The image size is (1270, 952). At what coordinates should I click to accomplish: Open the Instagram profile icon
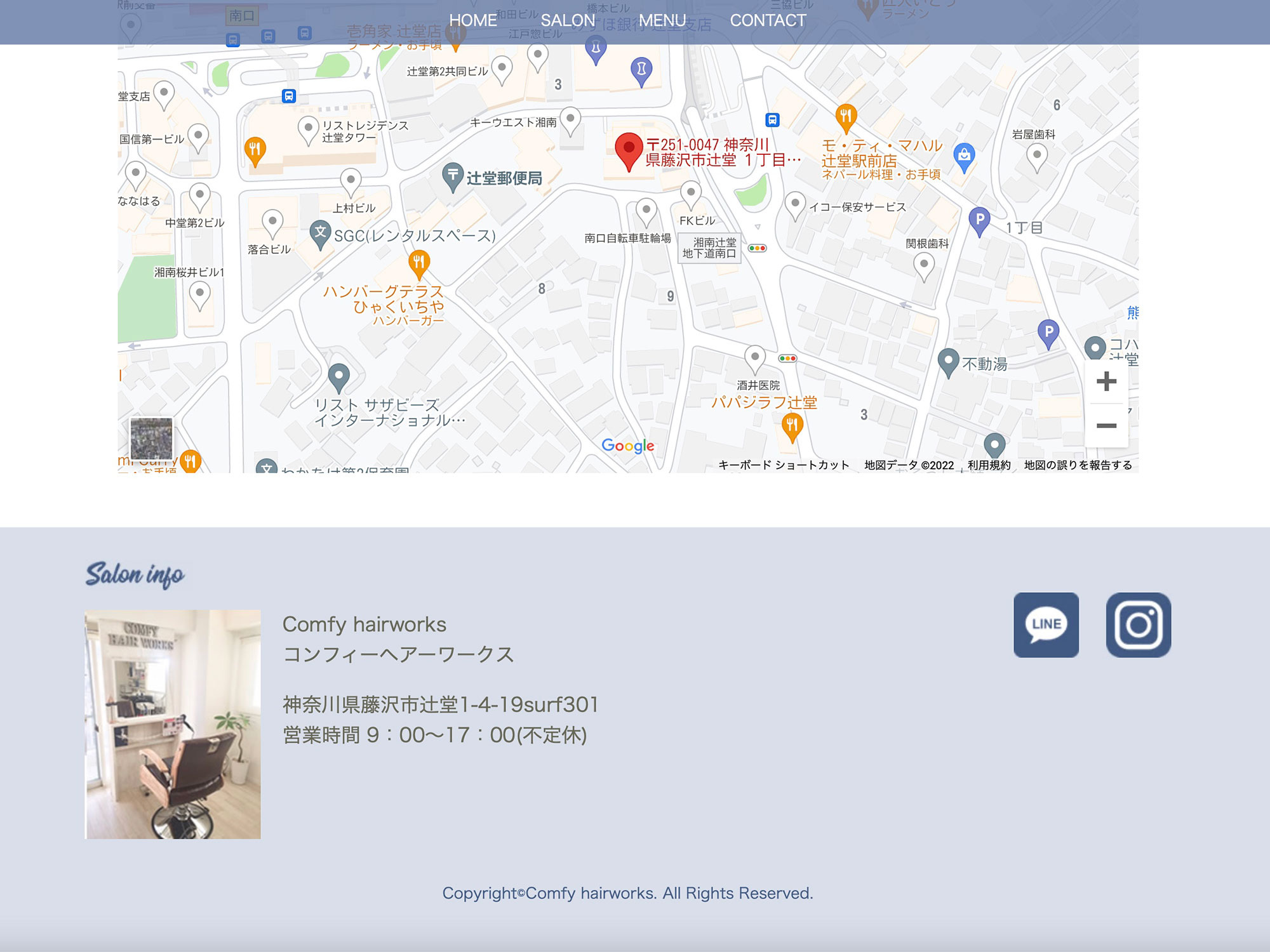point(1138,625)
